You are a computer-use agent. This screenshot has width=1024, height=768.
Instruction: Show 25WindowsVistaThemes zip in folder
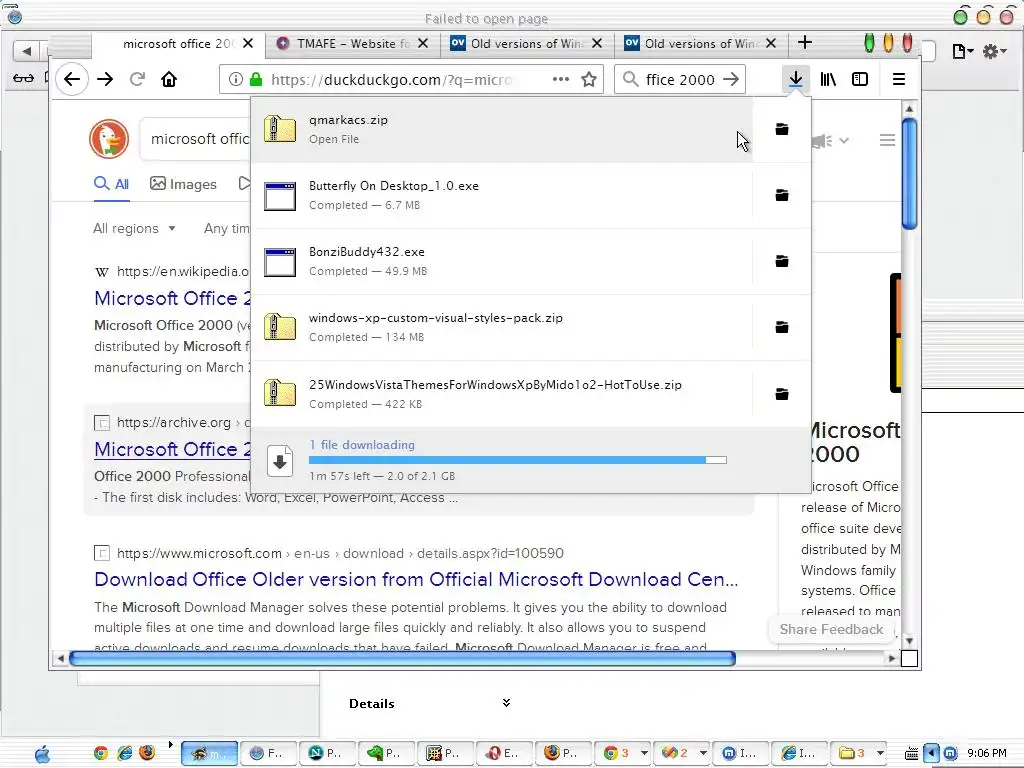pos(782,394)
